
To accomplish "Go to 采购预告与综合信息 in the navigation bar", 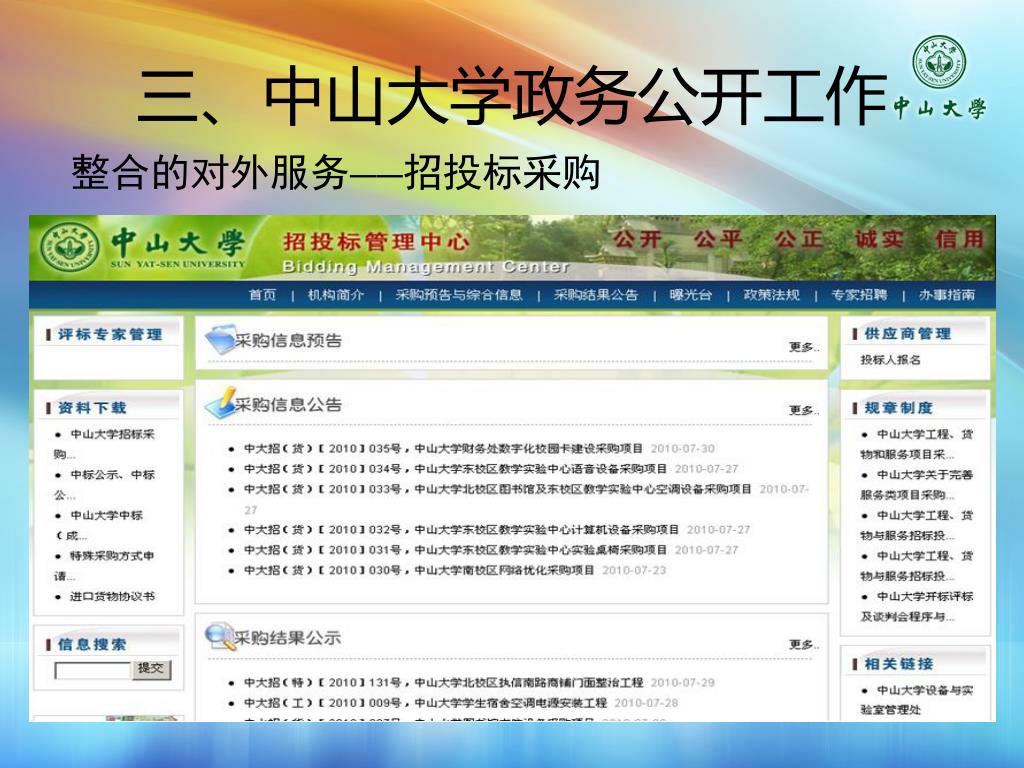I will point(458,295).
